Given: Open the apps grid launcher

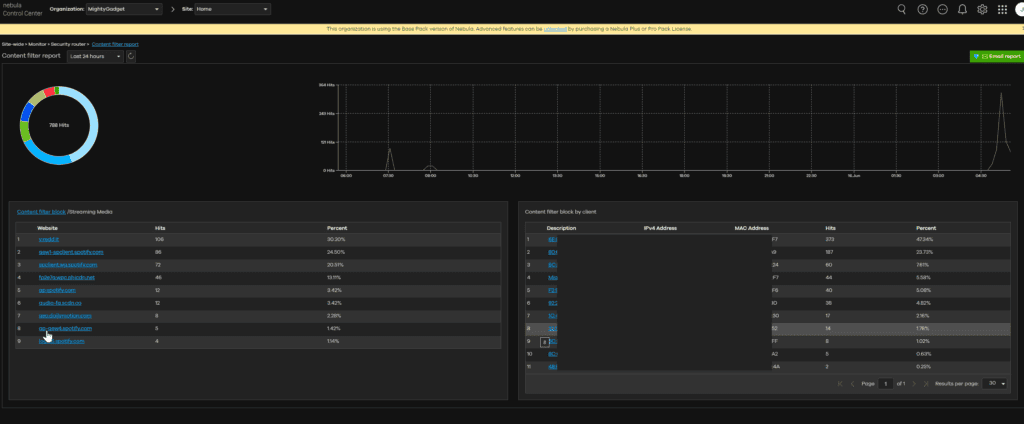Looking at the screenshot, I should [x=1002, y=9].
